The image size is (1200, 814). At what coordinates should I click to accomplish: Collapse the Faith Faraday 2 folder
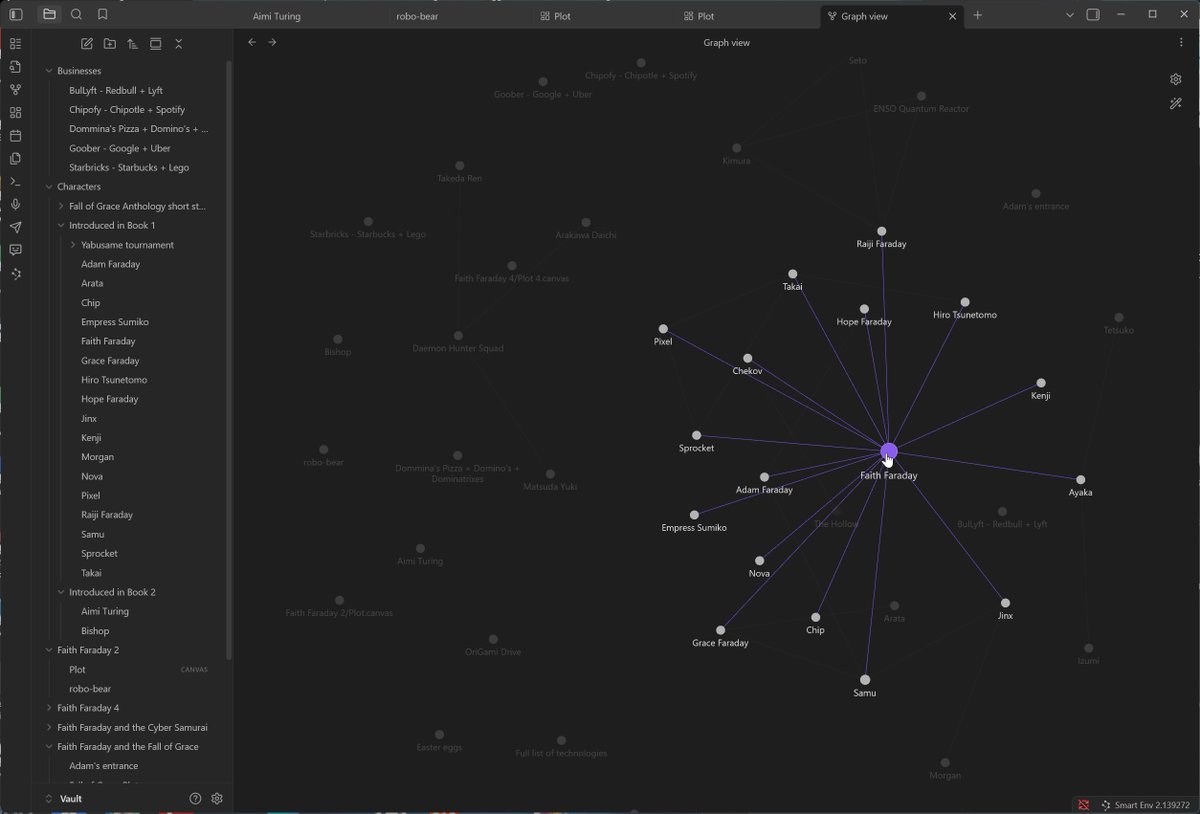[48, 650]
